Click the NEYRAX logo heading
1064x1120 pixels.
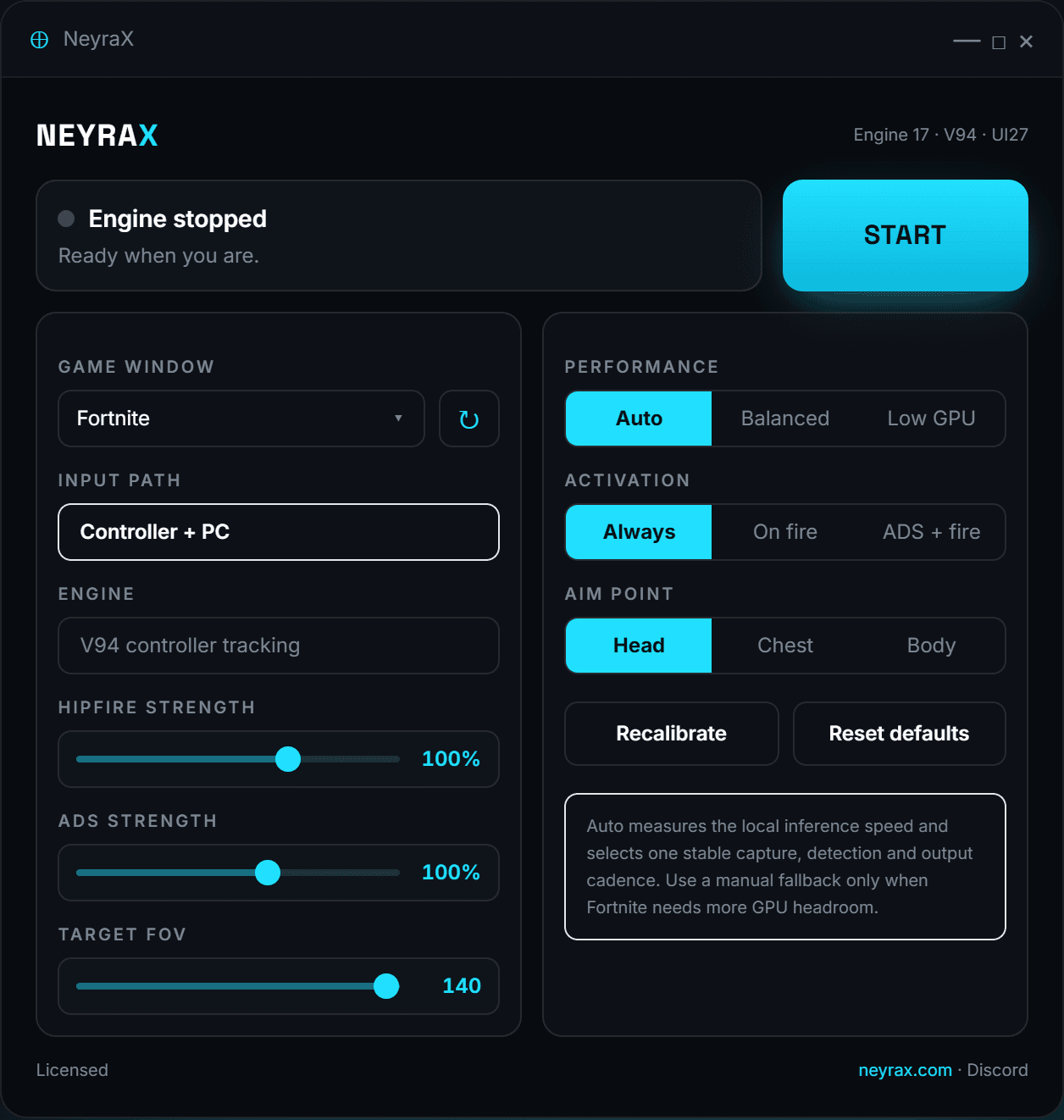pos(97,136)
